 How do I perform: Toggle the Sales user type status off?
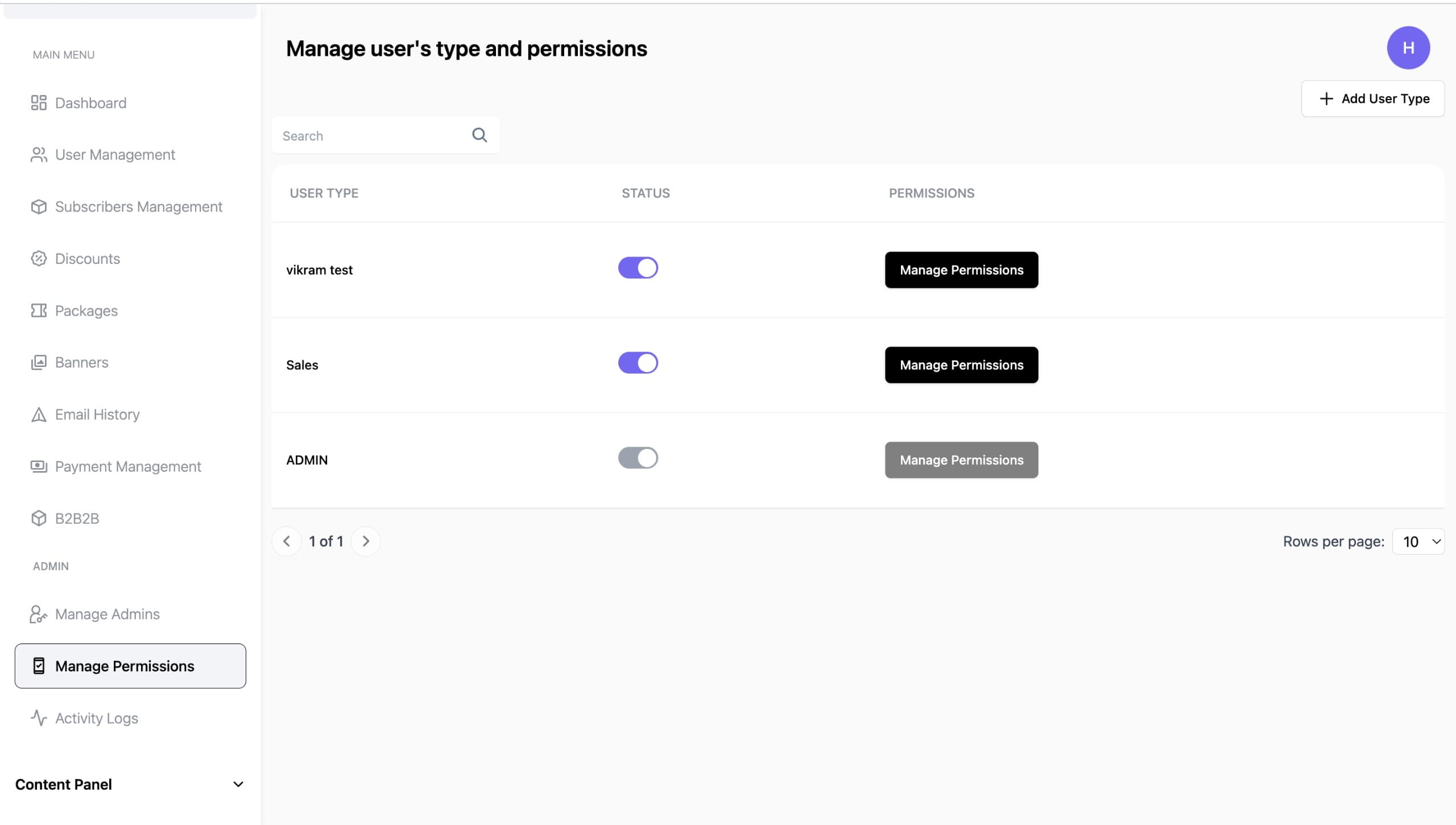(638, 362)
